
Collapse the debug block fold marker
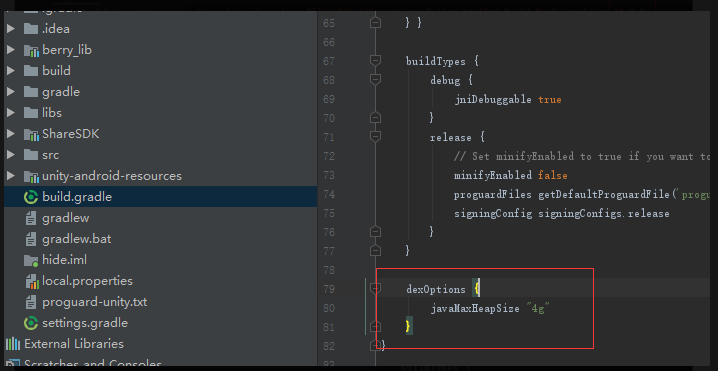point(375,80)
